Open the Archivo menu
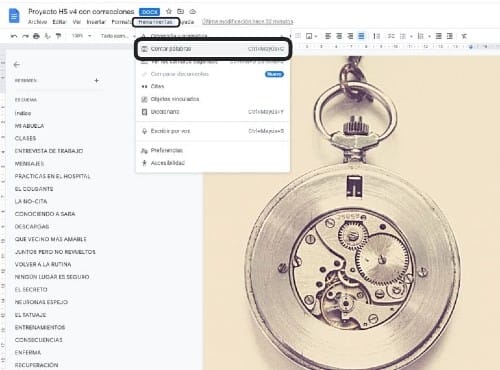This screenshot has width=500, height=370. pos(37,22)
